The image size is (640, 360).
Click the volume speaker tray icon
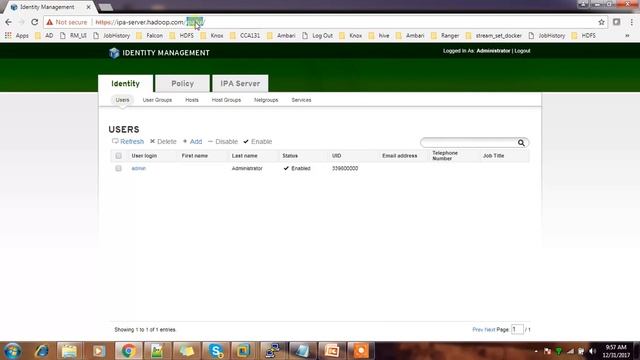(x=593, y=351)
